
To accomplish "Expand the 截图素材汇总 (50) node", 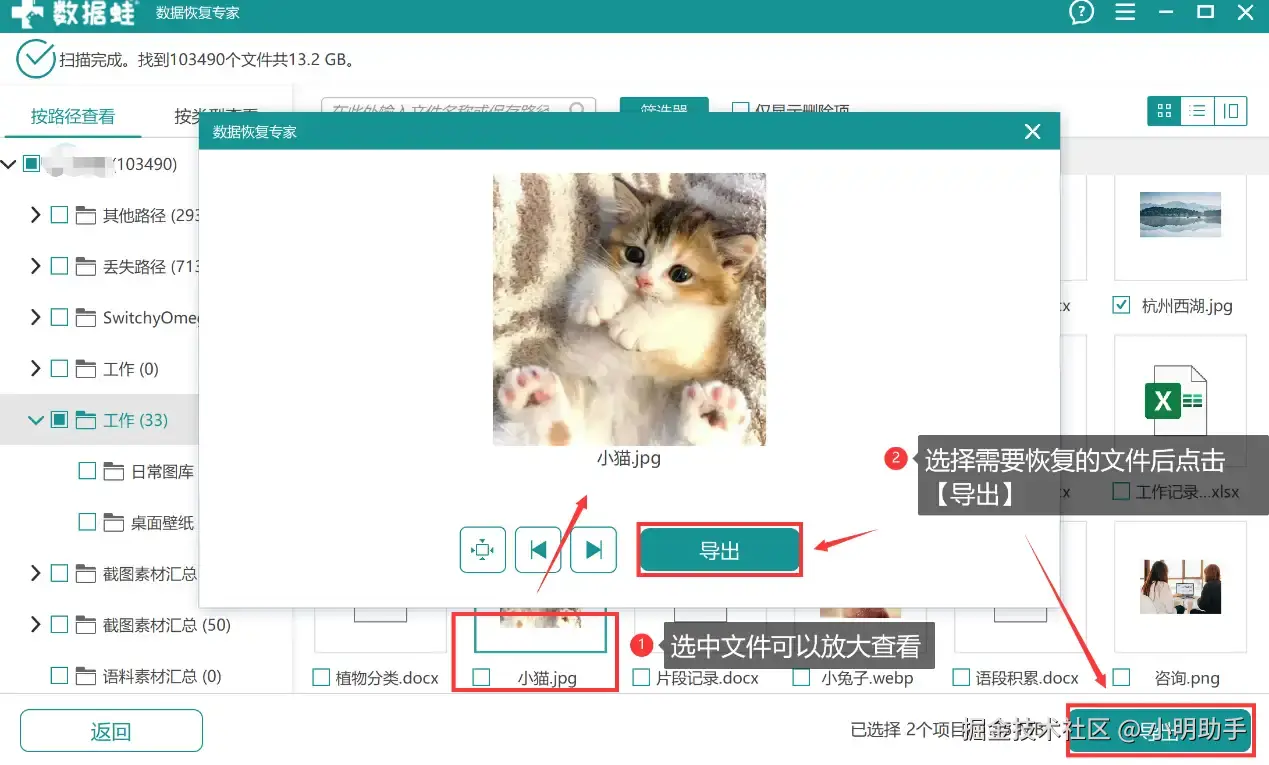I will [35, 624].
